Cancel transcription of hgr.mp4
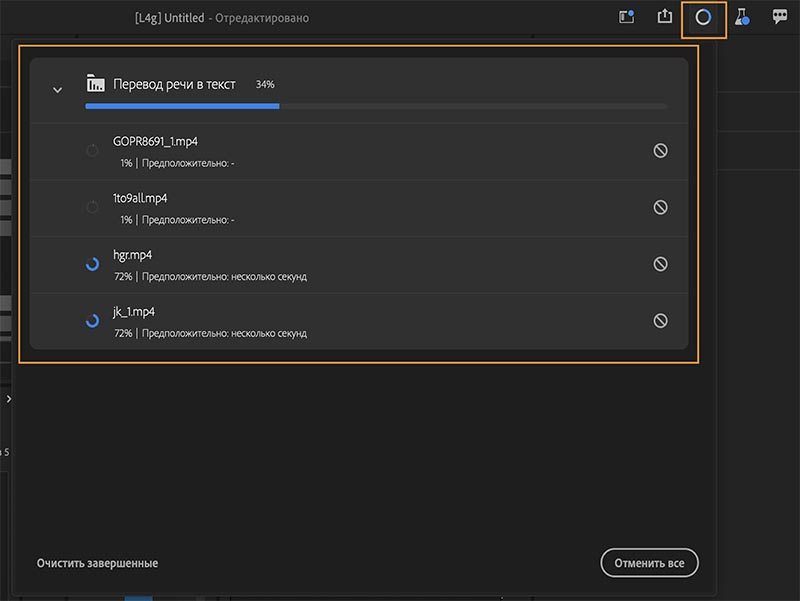 pyautogui.click(x=660, y=264)
